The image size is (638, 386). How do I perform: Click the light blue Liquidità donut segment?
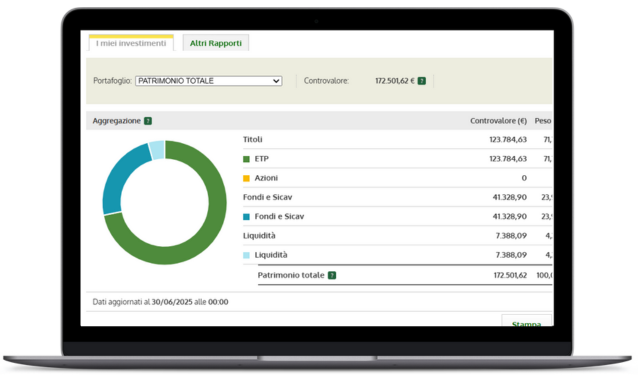(157, 150)
